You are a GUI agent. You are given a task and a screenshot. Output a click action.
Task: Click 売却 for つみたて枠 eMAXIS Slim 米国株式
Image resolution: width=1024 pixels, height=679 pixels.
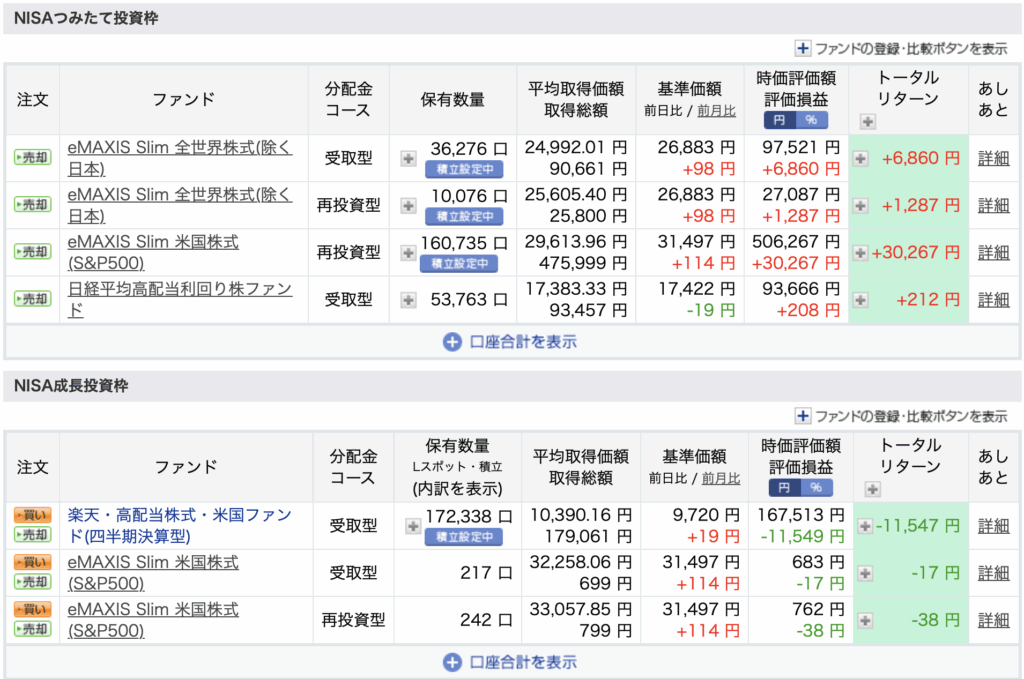[33, 251]
